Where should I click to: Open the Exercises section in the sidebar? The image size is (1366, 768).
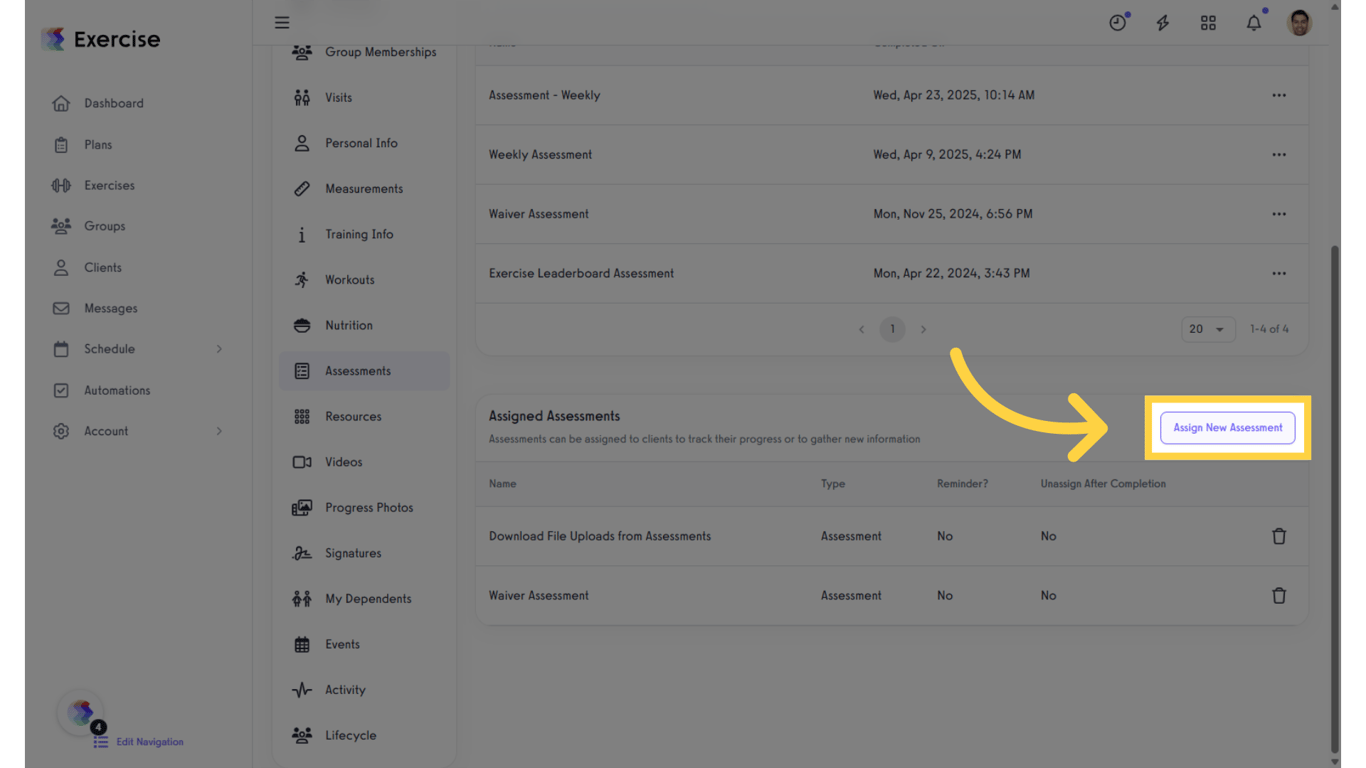coord(108,185)
